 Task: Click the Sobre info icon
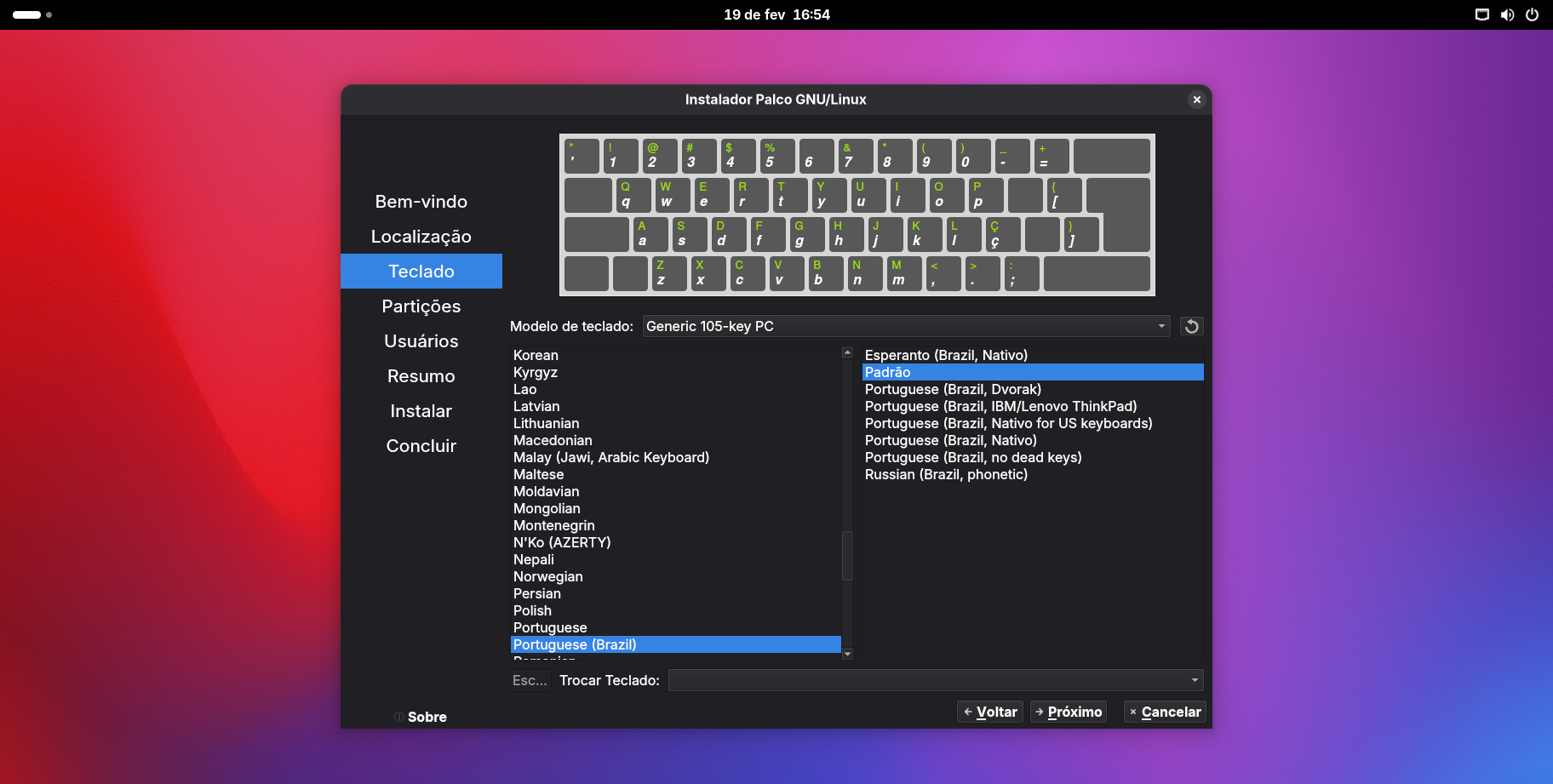(399, 717)
